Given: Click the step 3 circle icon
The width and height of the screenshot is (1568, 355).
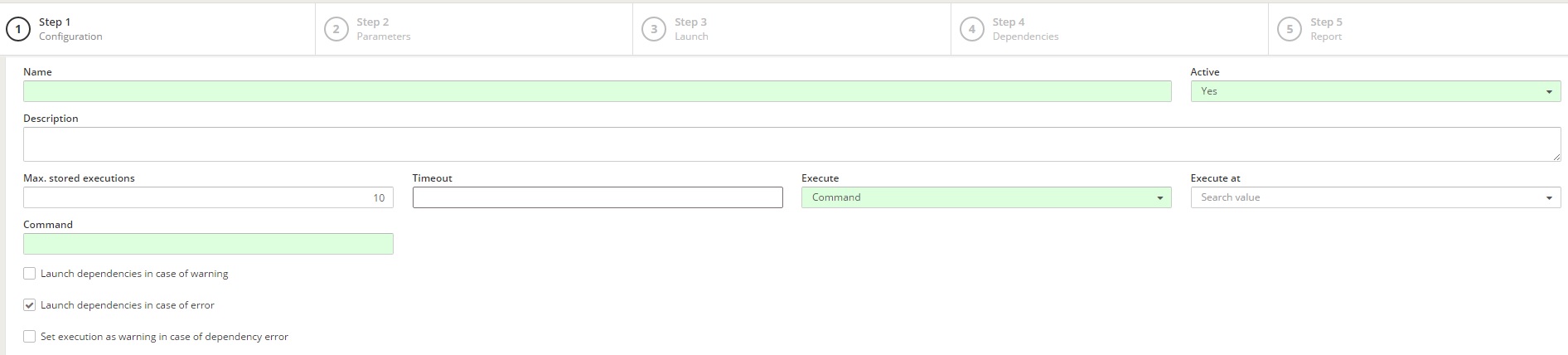Looking at the screenshot, I should 654,29.
